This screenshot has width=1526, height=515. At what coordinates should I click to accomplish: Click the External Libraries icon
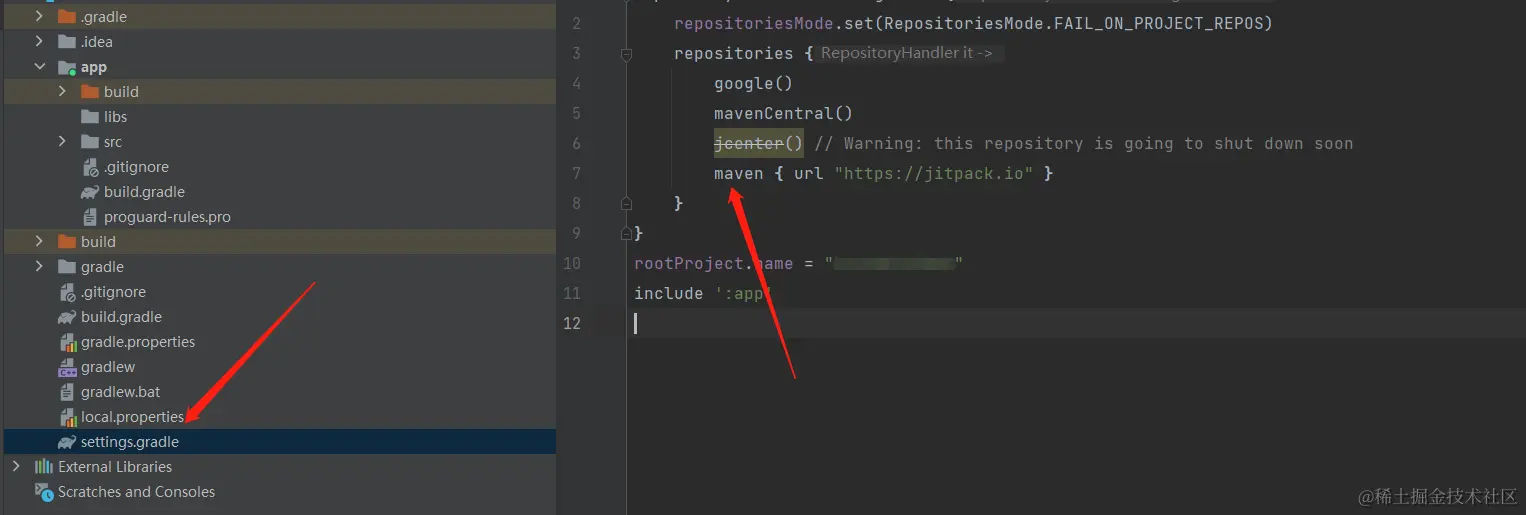pos(44,467)
